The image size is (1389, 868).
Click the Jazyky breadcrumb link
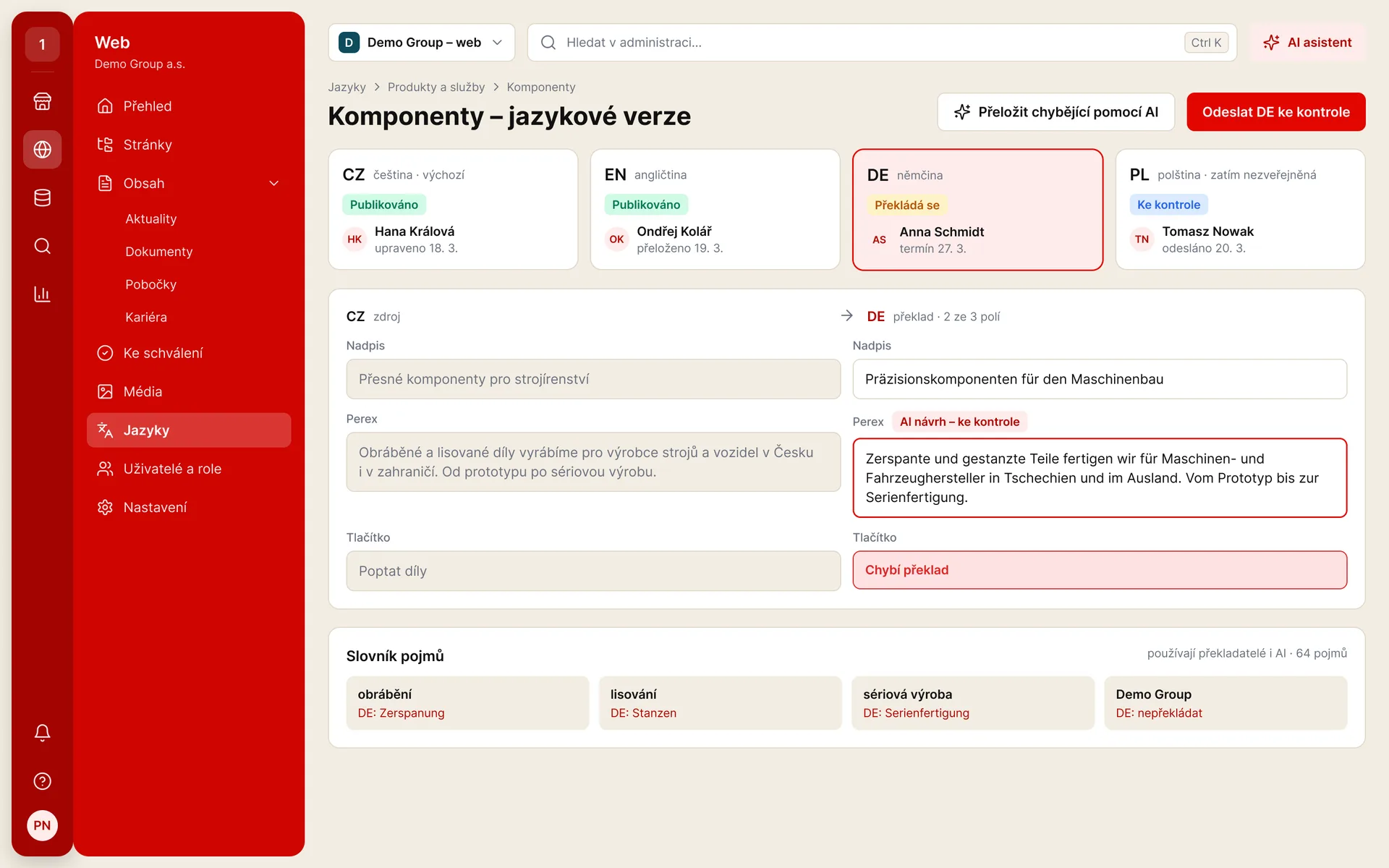tap(347, 87)
